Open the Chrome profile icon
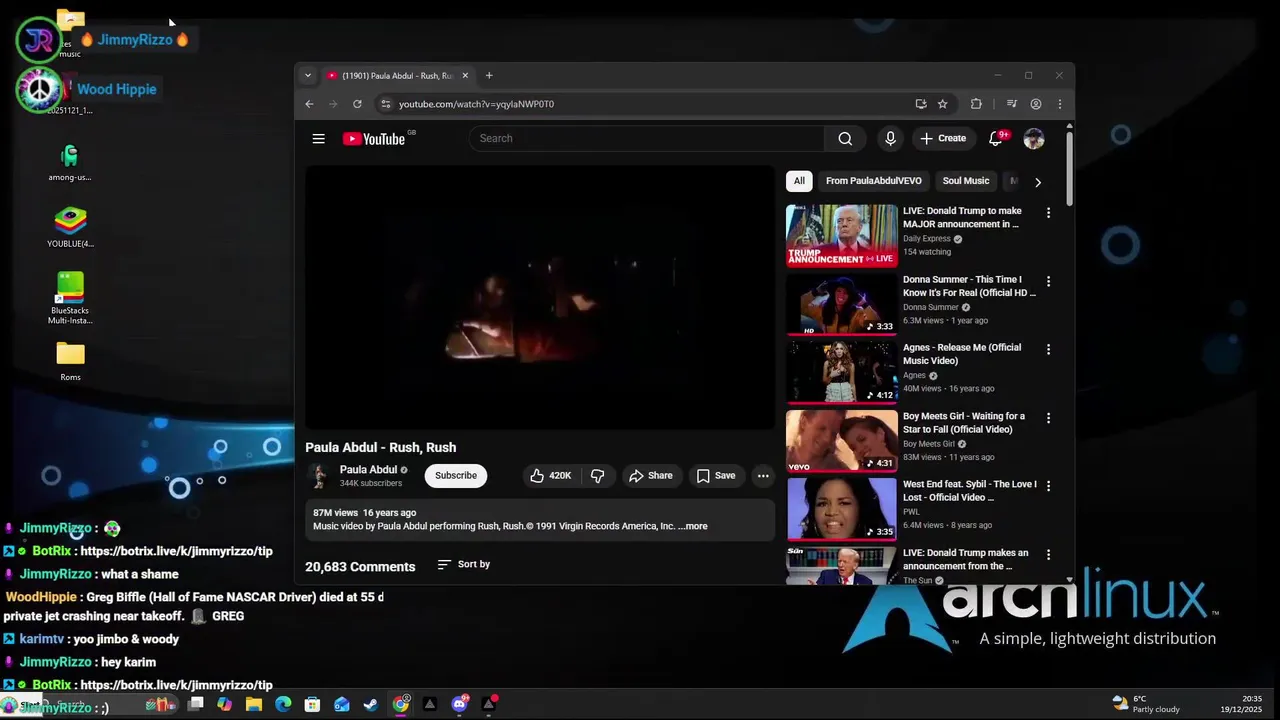This screenshot has width=1280, height=720. pyautogui.click(x=1036, y=104)
